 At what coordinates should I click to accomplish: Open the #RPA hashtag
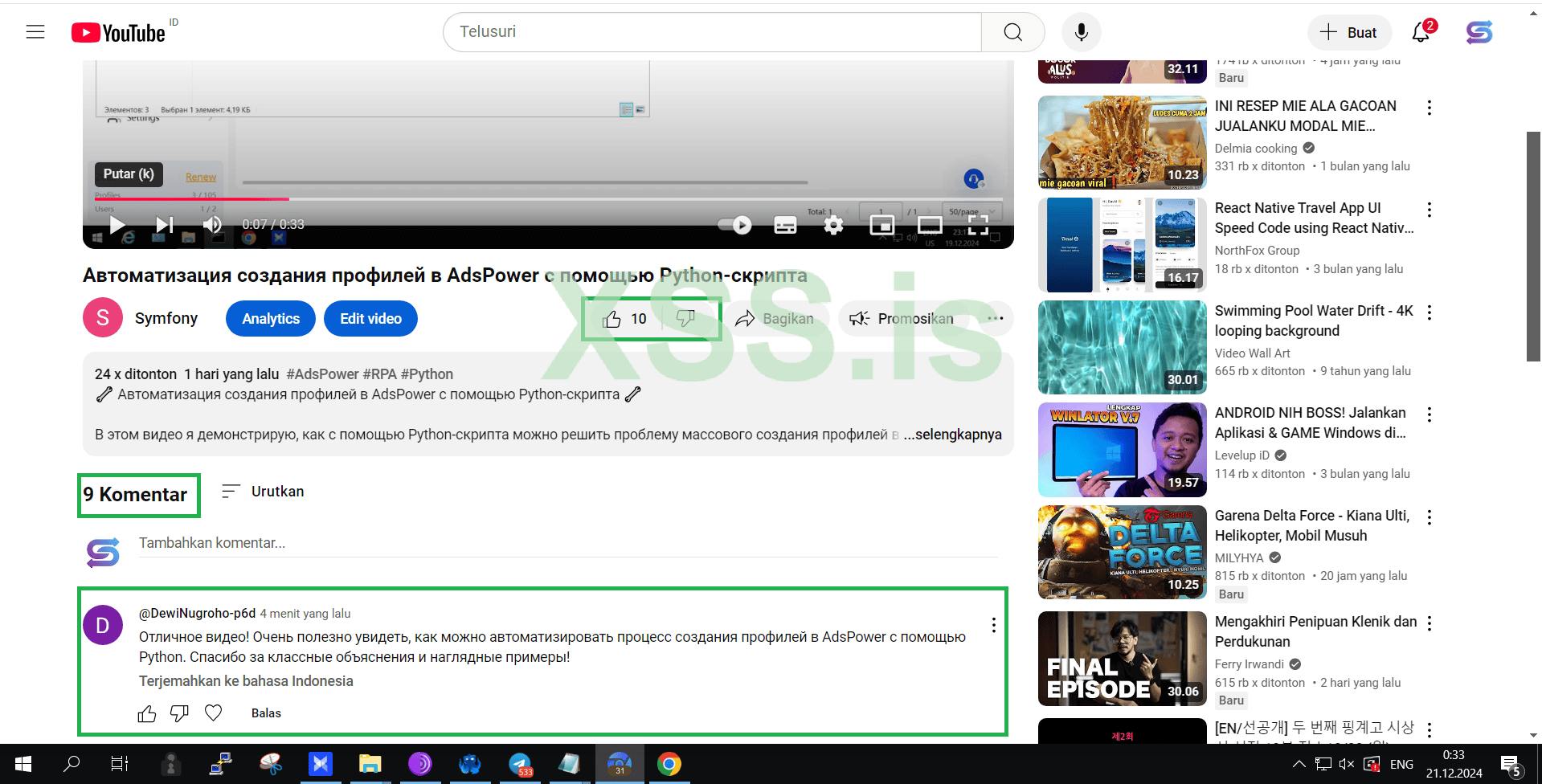(x=379, y=374)
